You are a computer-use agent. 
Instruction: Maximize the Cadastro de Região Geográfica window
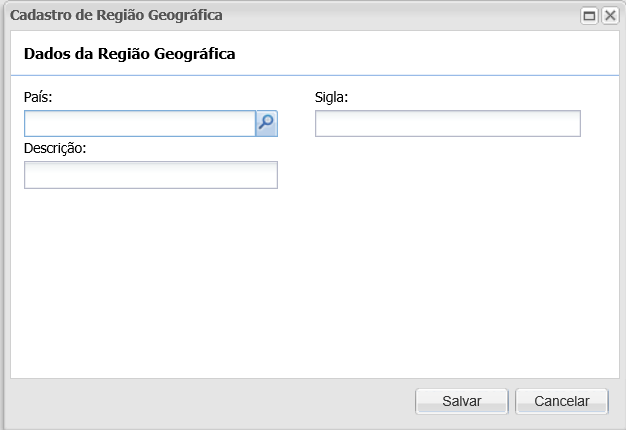pyautogui.click(x=590, y=16)
